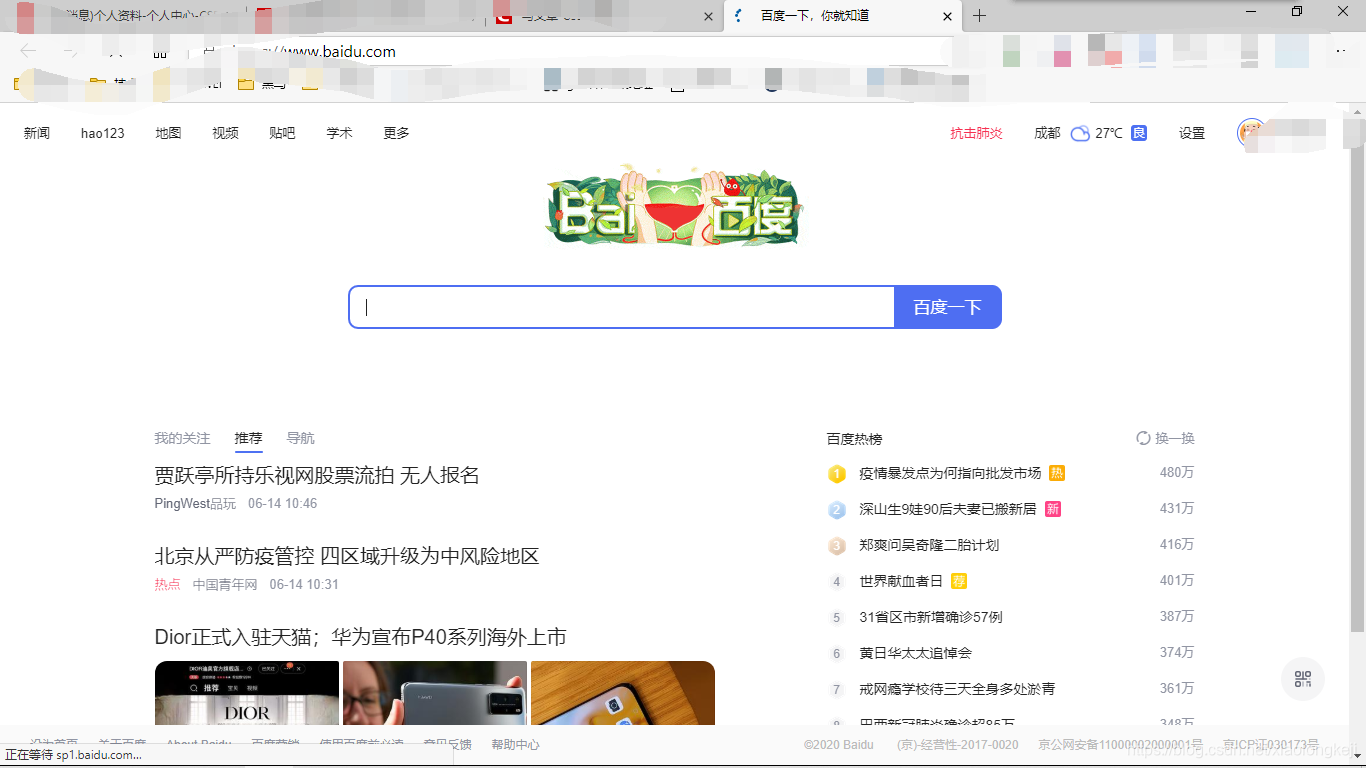Image resolution: width=1366 pixels, height=768 pixels.
Task: Open a new browser tab with plus button
Action: coord(980,15)
